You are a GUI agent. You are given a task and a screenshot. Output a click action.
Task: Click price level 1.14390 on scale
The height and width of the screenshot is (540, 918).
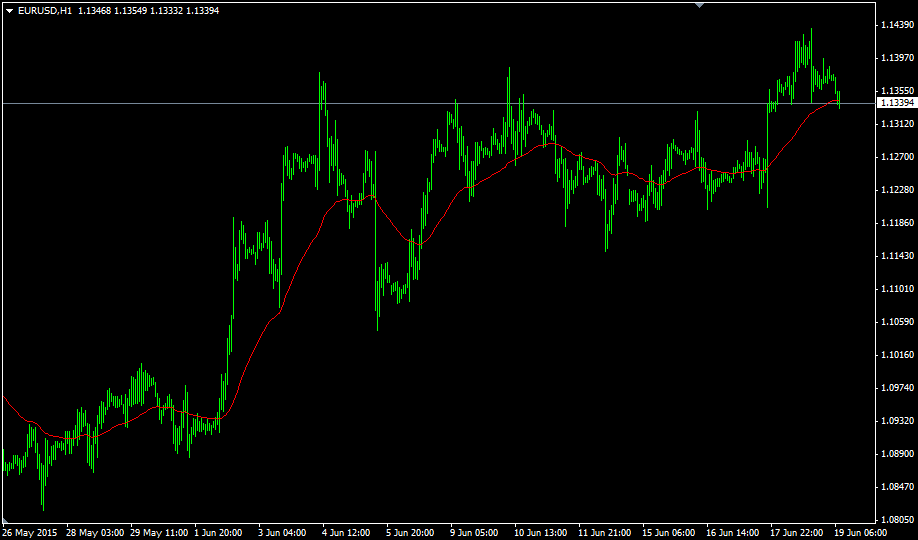pos(898,25)
